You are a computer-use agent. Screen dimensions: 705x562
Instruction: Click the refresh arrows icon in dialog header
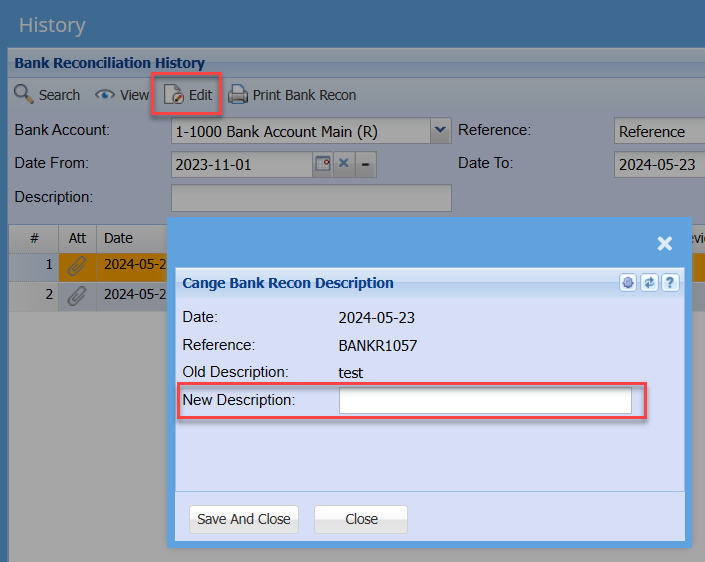649,283
